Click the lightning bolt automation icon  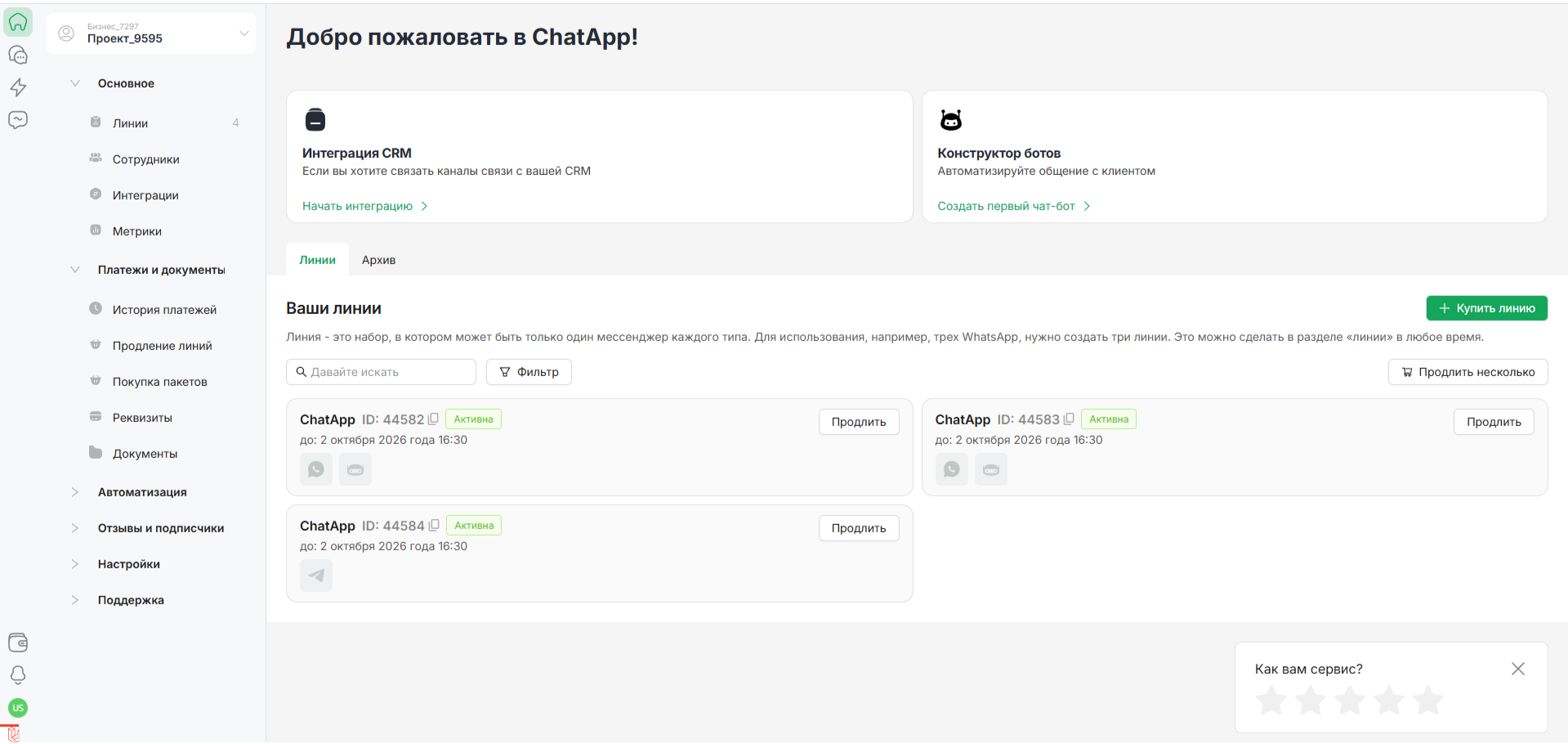click(x=18, y=87)
